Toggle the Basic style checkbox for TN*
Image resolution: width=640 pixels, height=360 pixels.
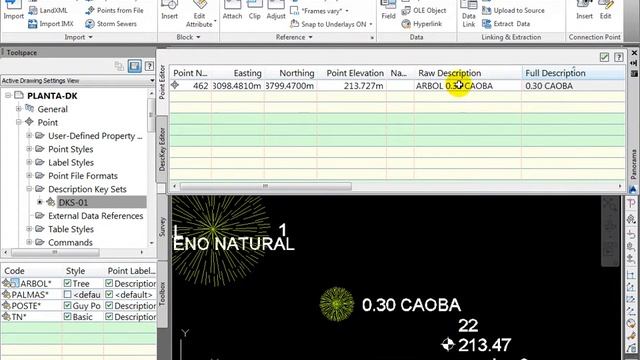coord(68,316)
